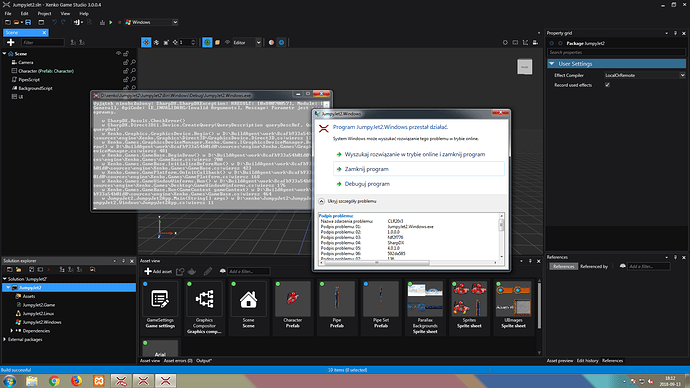Click the Referenced by button
The image size is (690, 388).
[594, 266]
